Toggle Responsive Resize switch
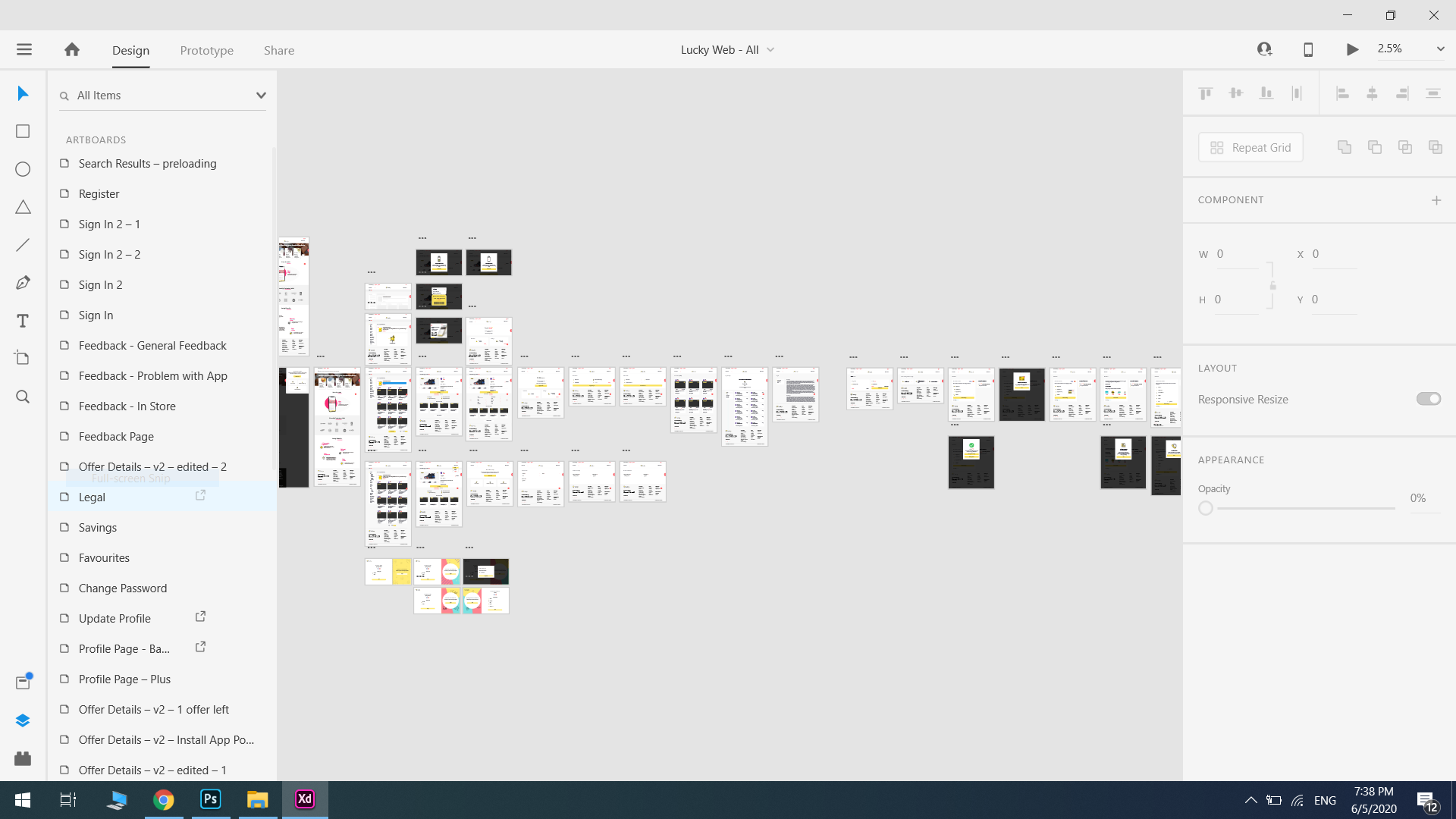The height and width of the screenshot is (819, 1456). pos(1428,399)
